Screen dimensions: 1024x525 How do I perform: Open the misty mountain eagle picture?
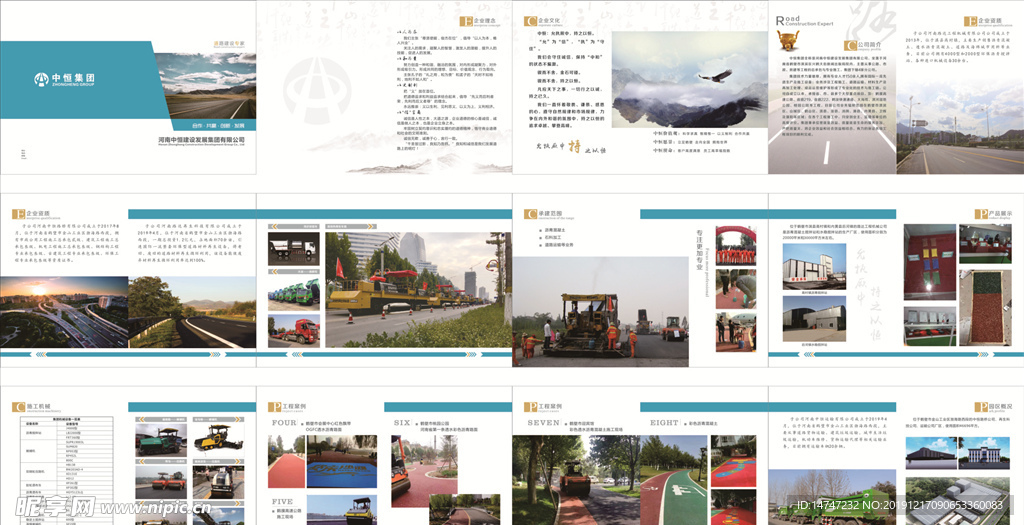690,80
